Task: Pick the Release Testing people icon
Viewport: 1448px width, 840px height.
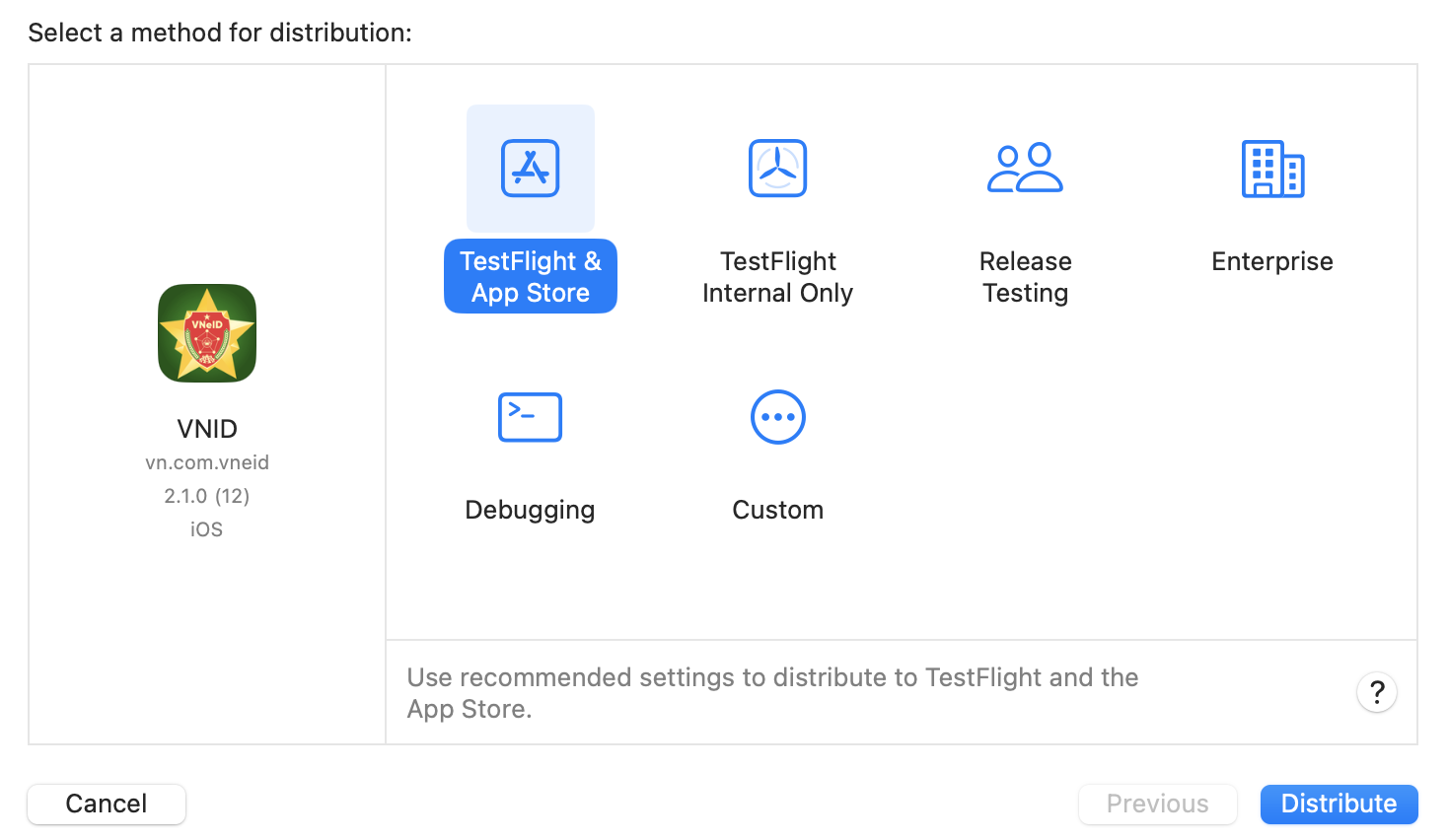Action: 1025,169
